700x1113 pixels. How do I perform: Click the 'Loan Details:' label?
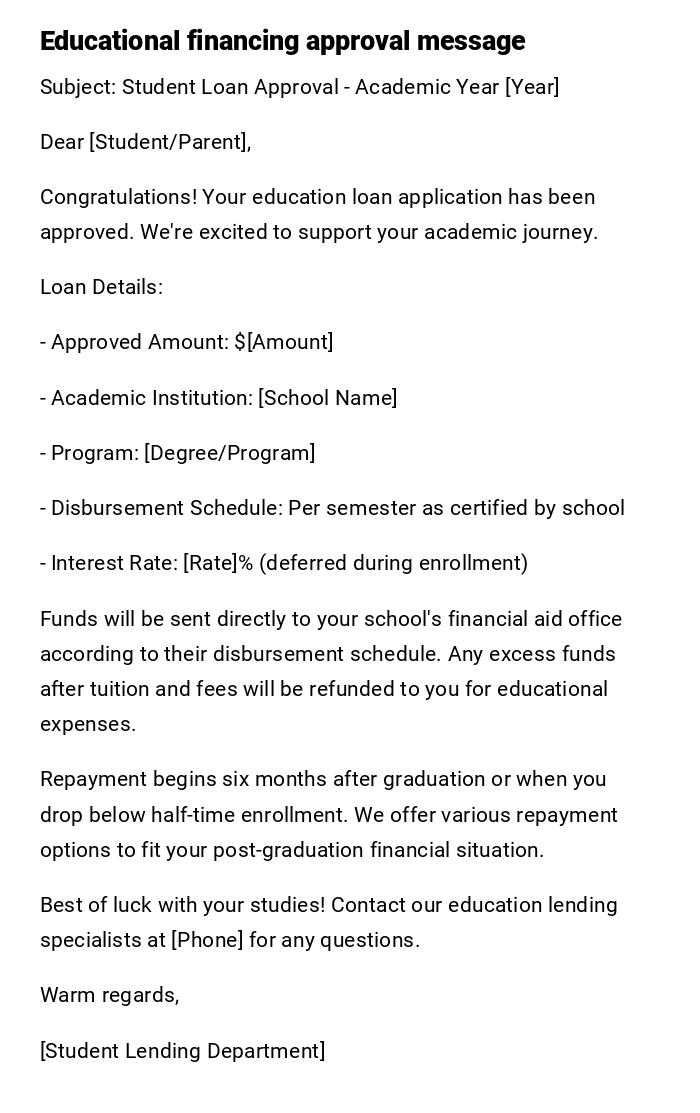click(x=101, y=287)
